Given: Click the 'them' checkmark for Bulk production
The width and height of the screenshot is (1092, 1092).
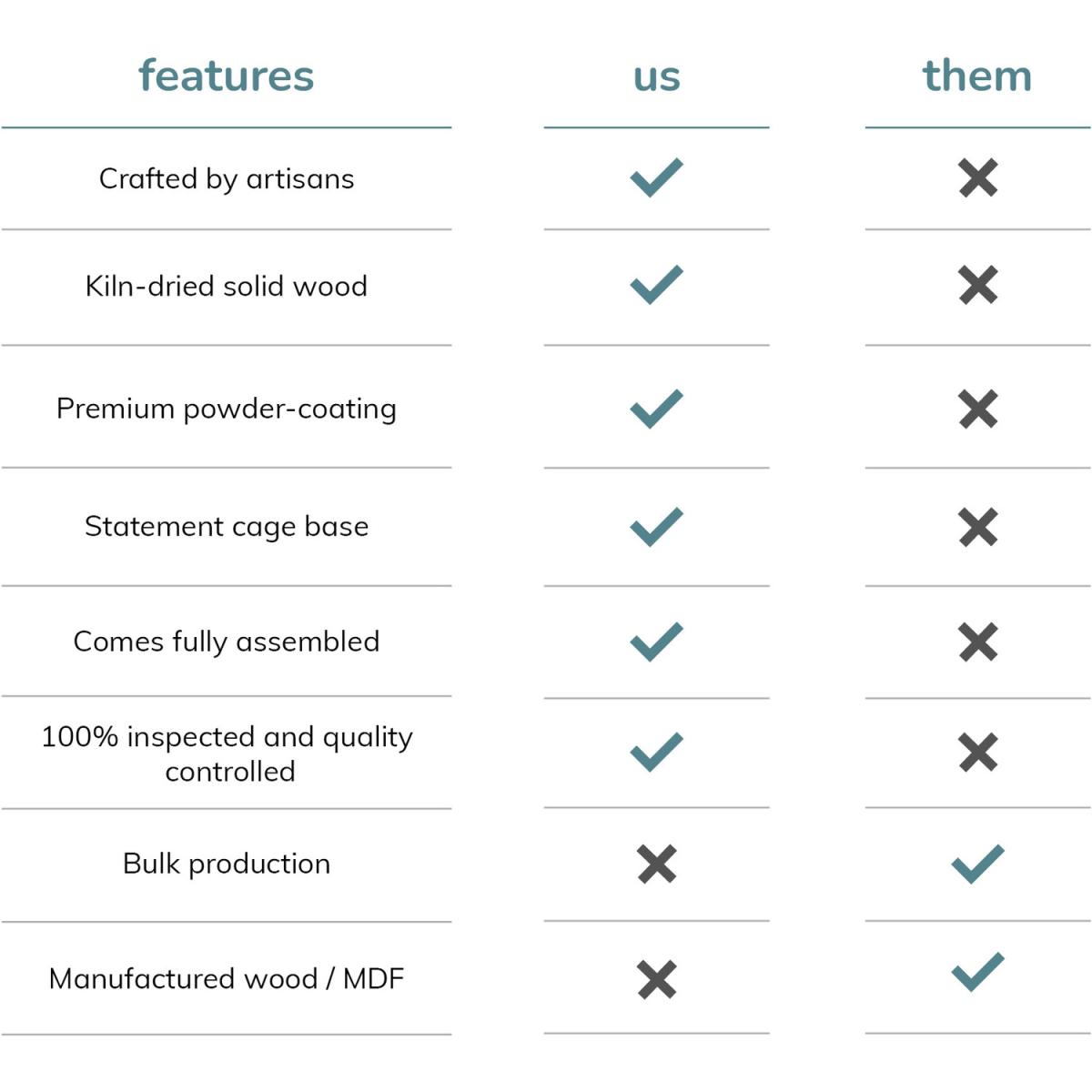Looking at the screenshot, I should click(x=978, y=864).
